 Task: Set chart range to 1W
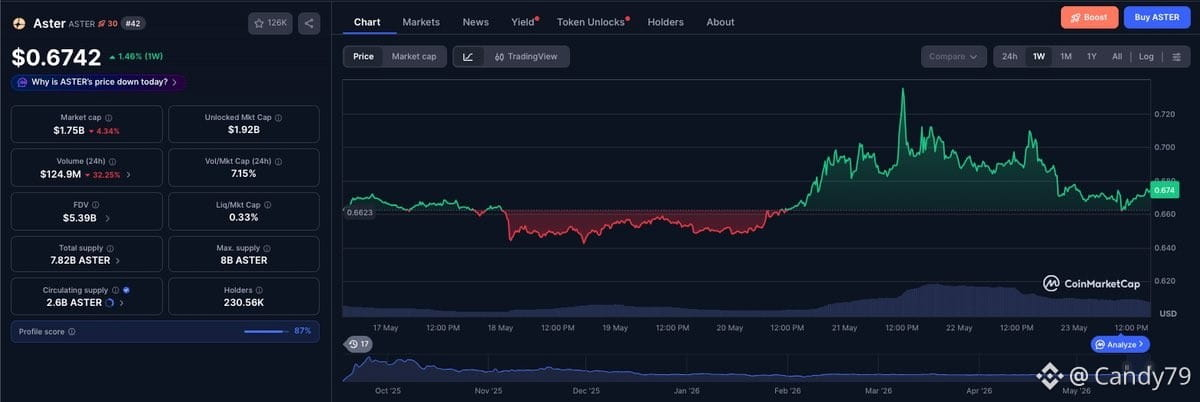[1039, 57]
